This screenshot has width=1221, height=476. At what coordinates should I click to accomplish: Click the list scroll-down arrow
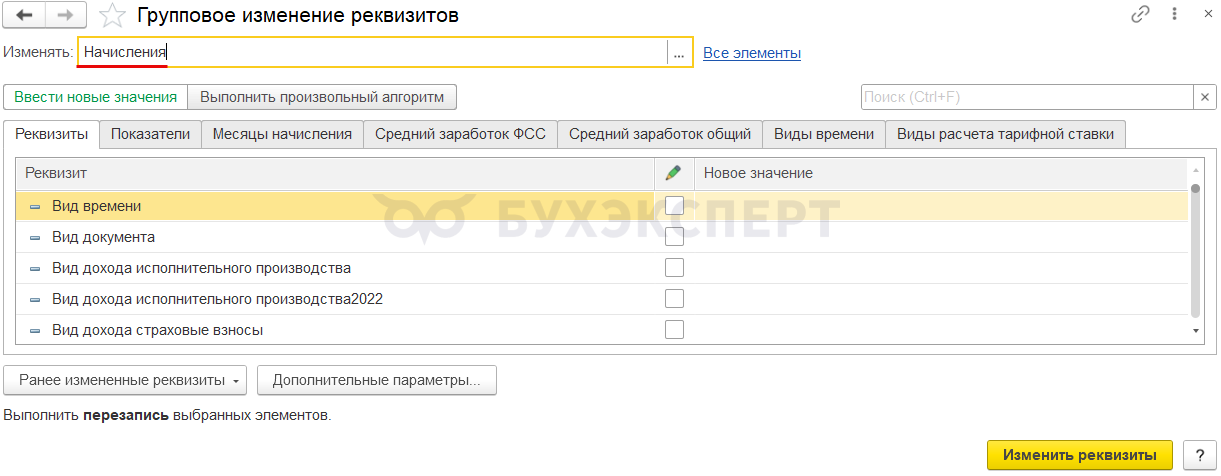[1195, 330]
